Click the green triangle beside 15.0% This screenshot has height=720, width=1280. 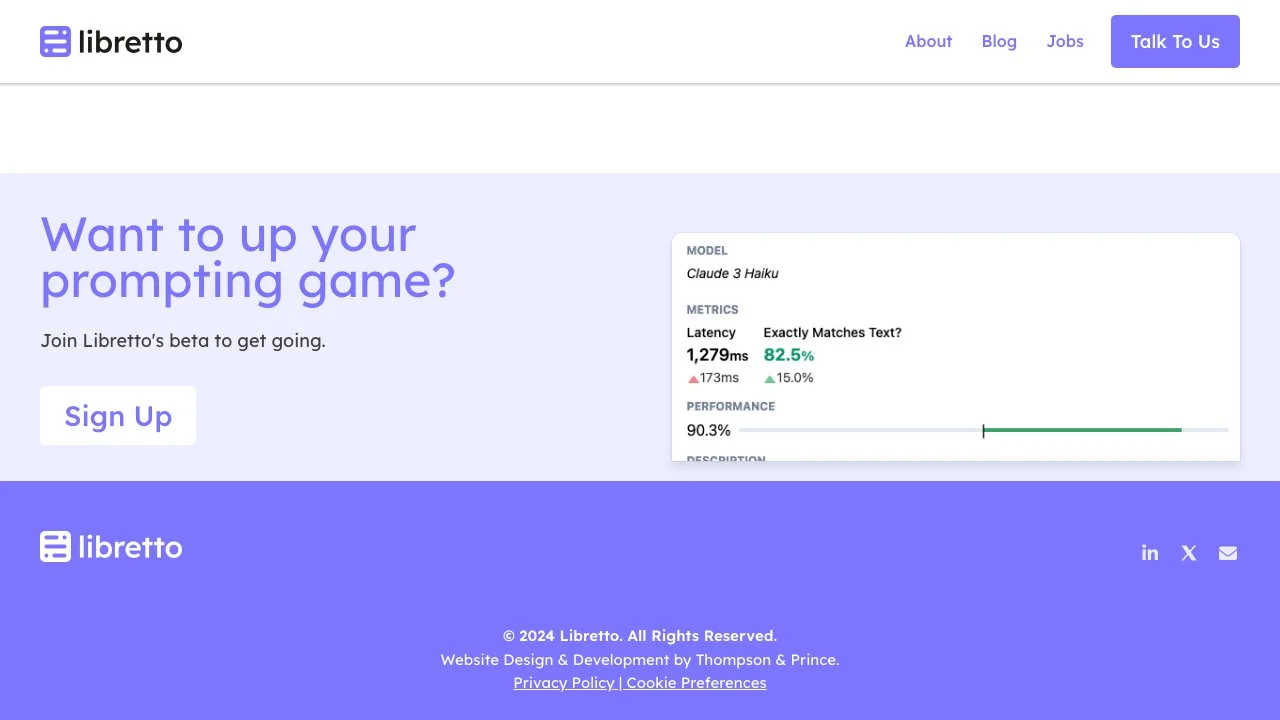pyautogui.click(x=770, y=379)
